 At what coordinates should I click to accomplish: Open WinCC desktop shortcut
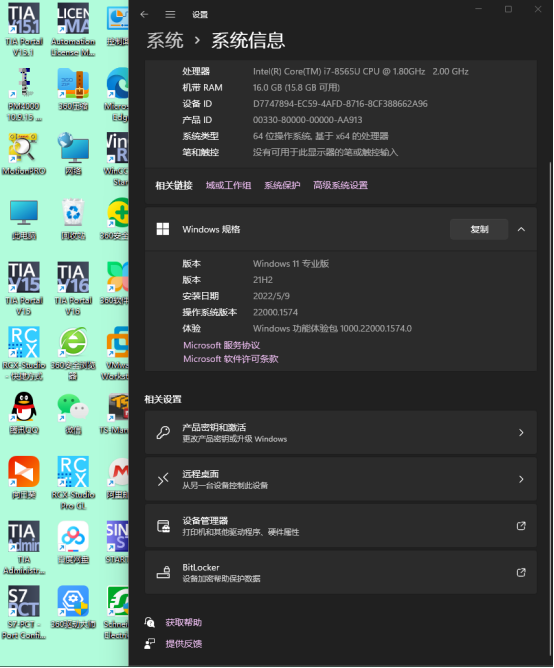117,159
